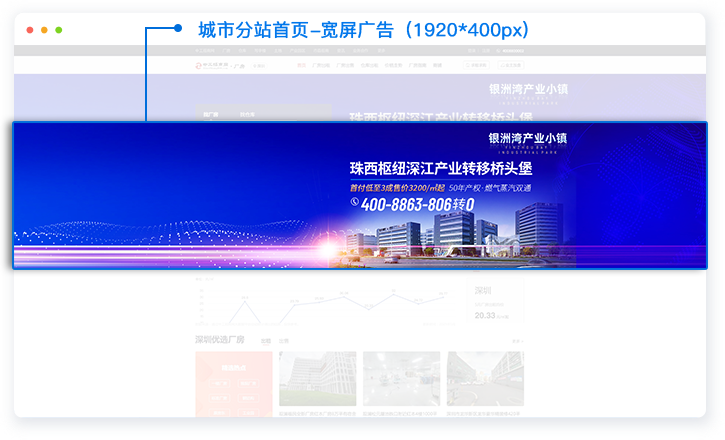725x440 pixels.
Task: Click the 深圳优选厂房 section heading
Action: (220, 340)
